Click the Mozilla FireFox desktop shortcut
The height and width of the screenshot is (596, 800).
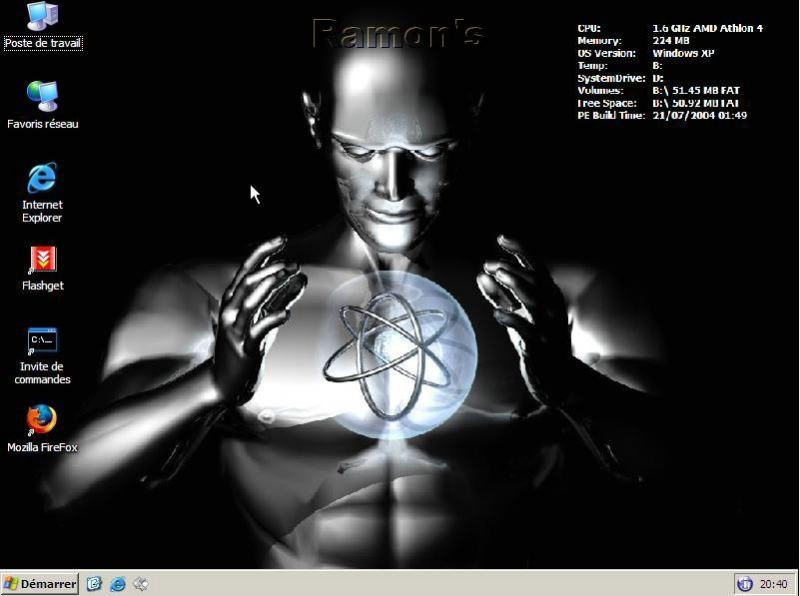(x=42, y=419)
